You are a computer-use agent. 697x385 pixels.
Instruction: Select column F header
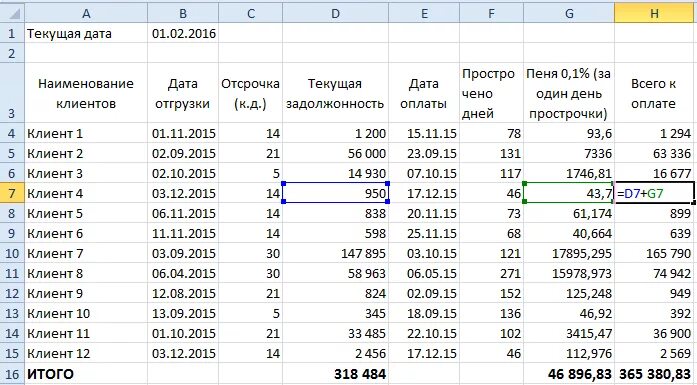[x=492, y=13]
